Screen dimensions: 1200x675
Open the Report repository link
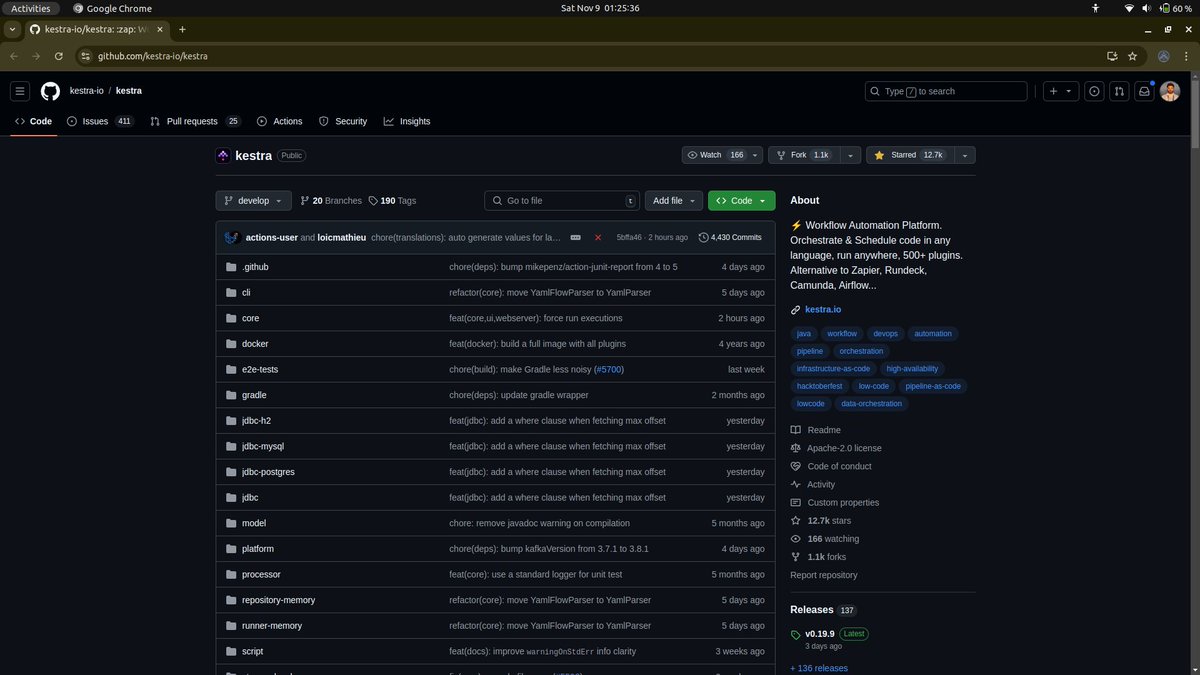pyautogui.click(x=824, y=575)
